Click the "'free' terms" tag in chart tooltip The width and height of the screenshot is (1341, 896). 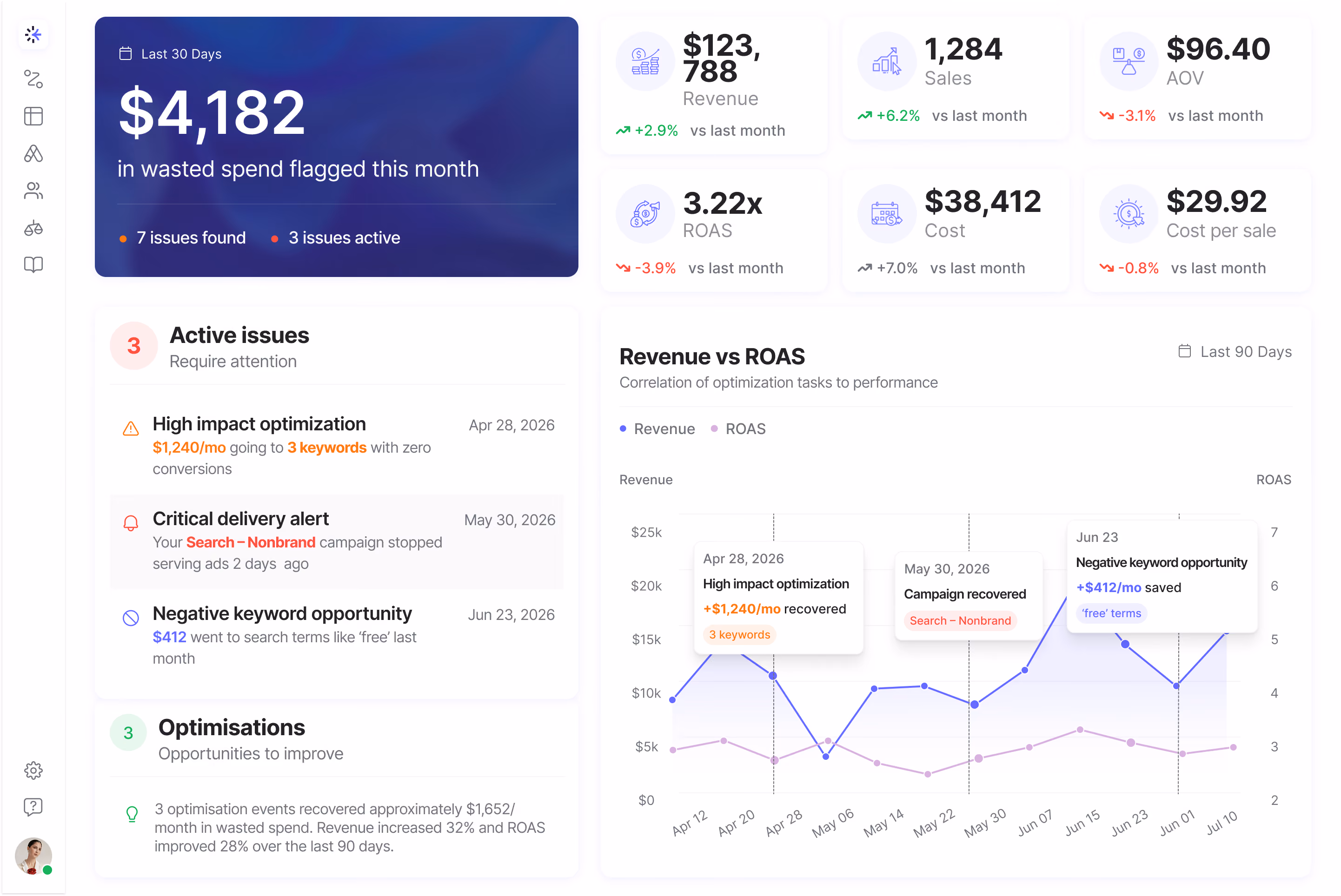pyautogui.click(x=1111, y=613)
